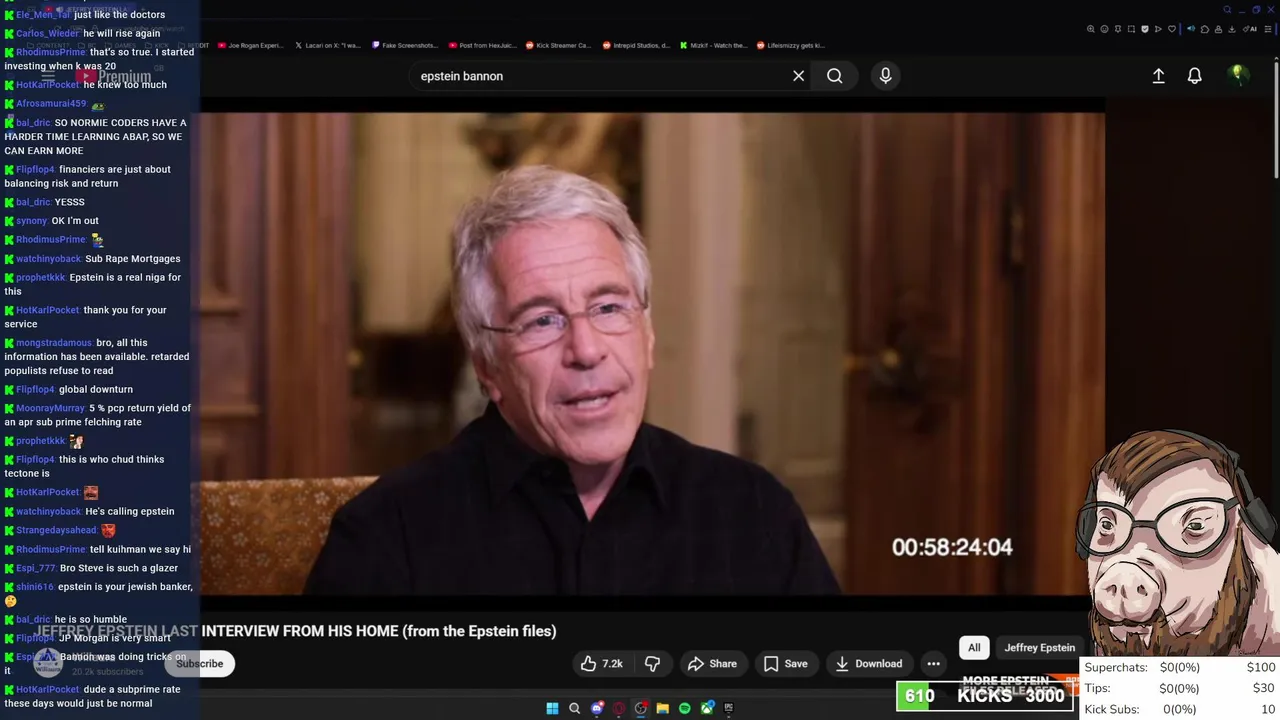
Task: Start voice search with the microphone icon
Action: 885,76
